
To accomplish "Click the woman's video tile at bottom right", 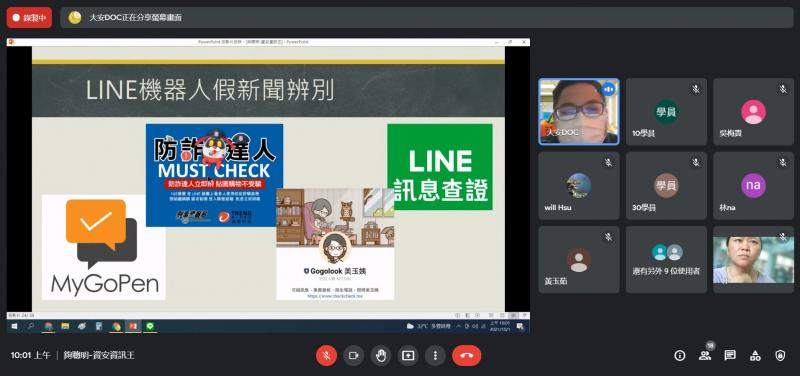I will pos(754,260).
